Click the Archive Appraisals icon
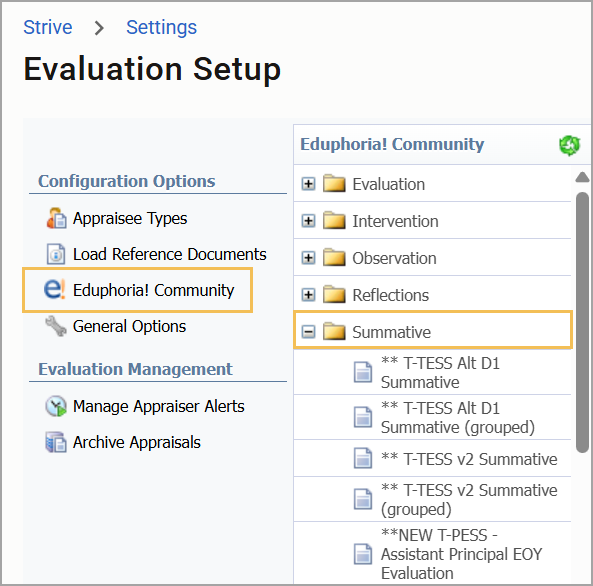Image resolution: width=593 pixels, height=586 pixels. click(56, 442)
